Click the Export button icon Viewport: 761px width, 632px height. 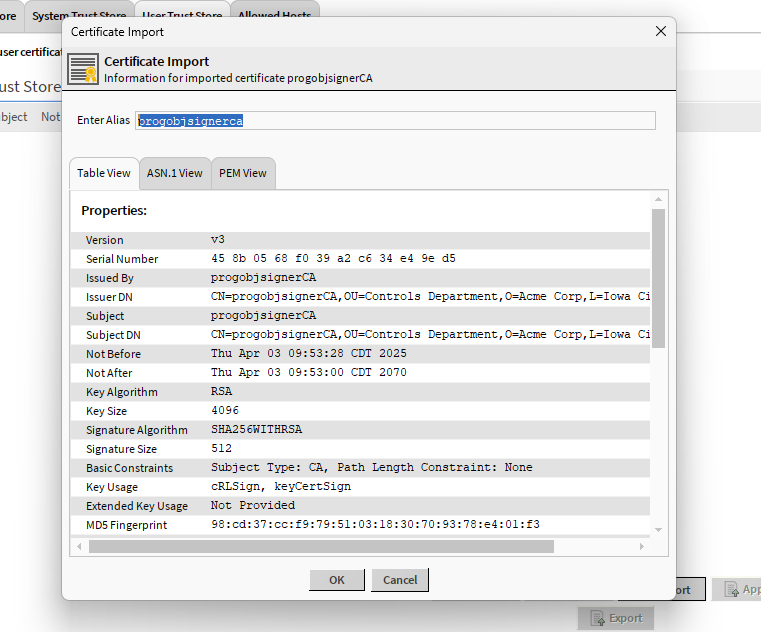coord(597,618)
